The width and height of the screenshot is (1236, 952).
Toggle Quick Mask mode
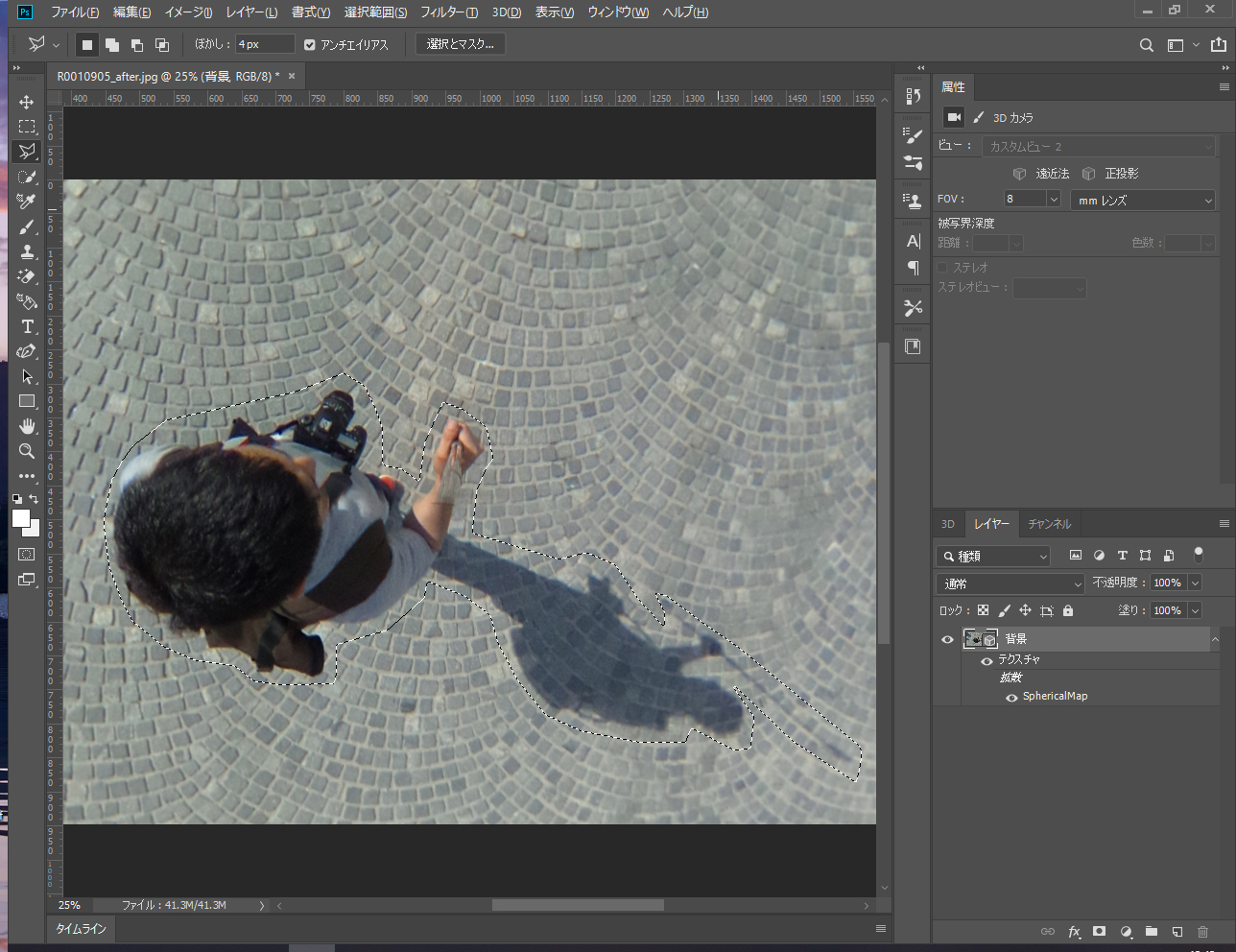pyautogui.click(x=27, y=555)
